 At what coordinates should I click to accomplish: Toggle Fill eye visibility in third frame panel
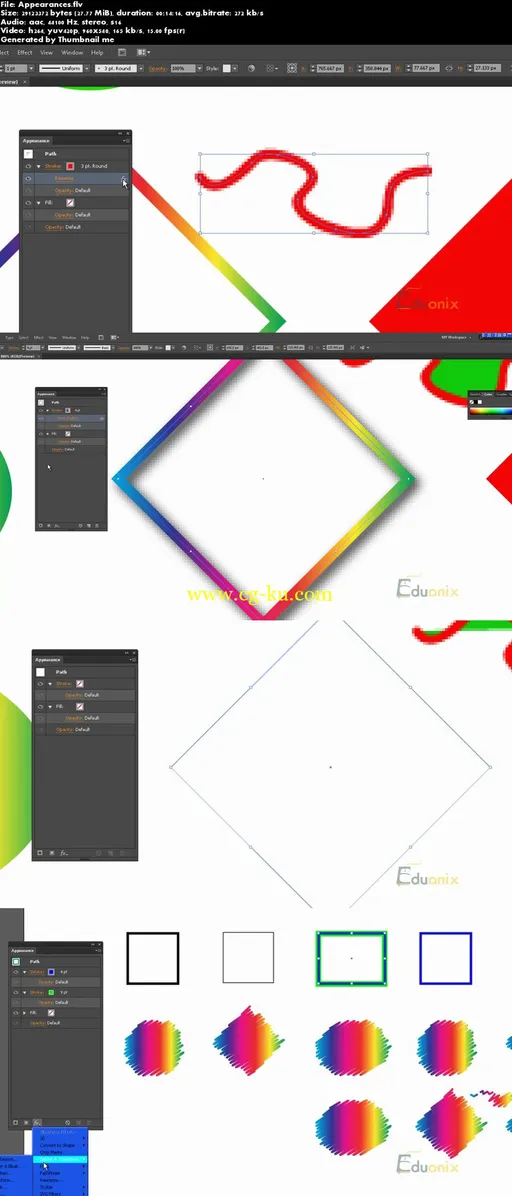point(41,706)
